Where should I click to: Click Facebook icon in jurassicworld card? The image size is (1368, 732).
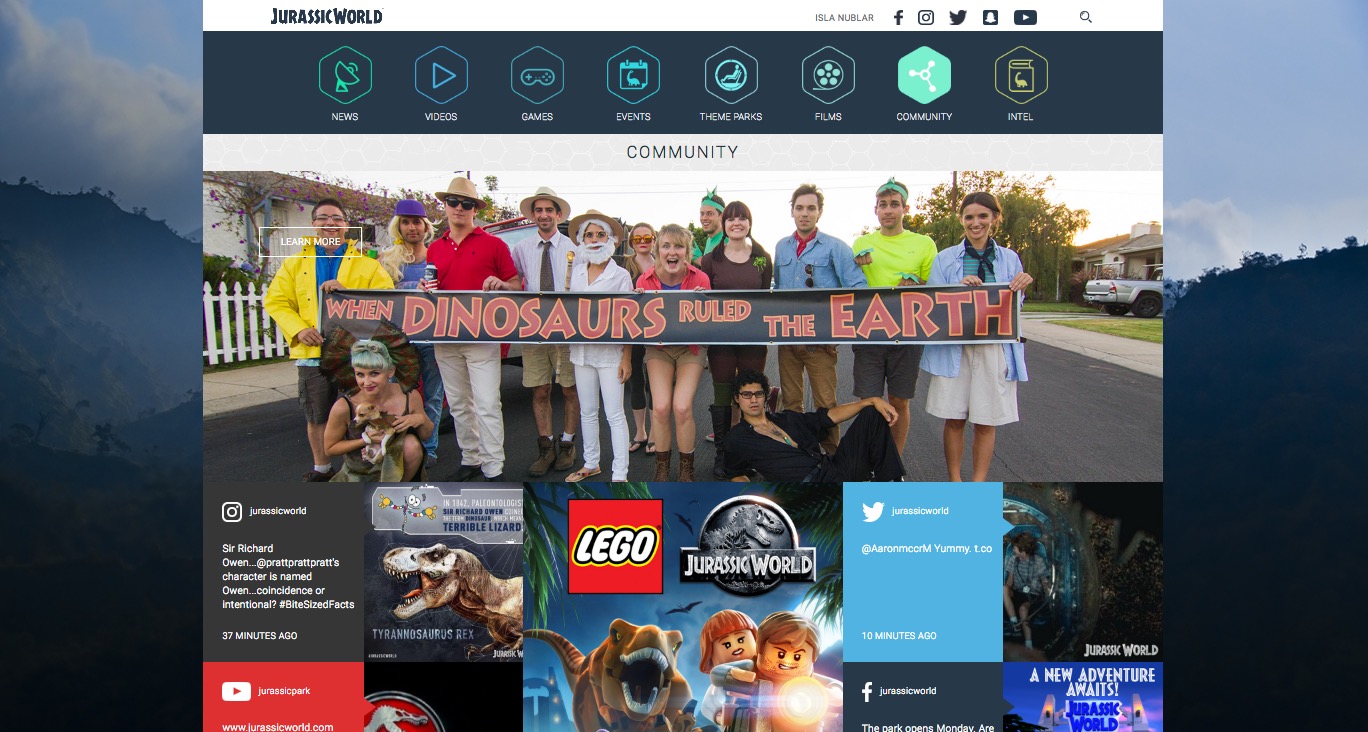click(867, 691)
